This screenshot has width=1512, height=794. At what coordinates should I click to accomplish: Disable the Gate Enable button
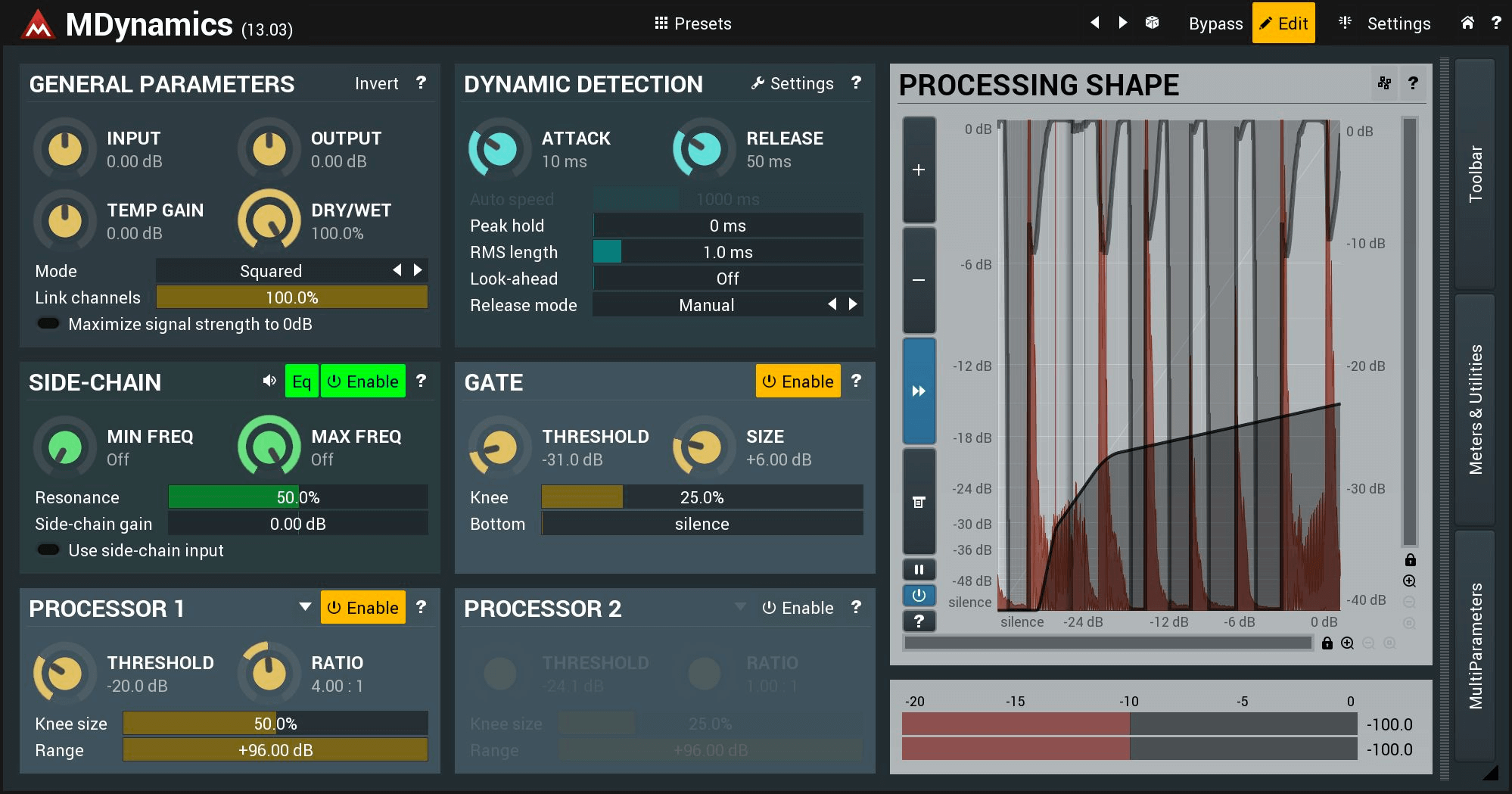[x=798, y=381]
